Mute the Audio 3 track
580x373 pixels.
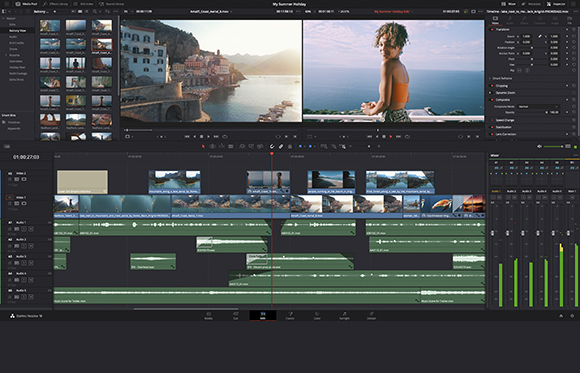pyautogui.click(x=31, y=263)
